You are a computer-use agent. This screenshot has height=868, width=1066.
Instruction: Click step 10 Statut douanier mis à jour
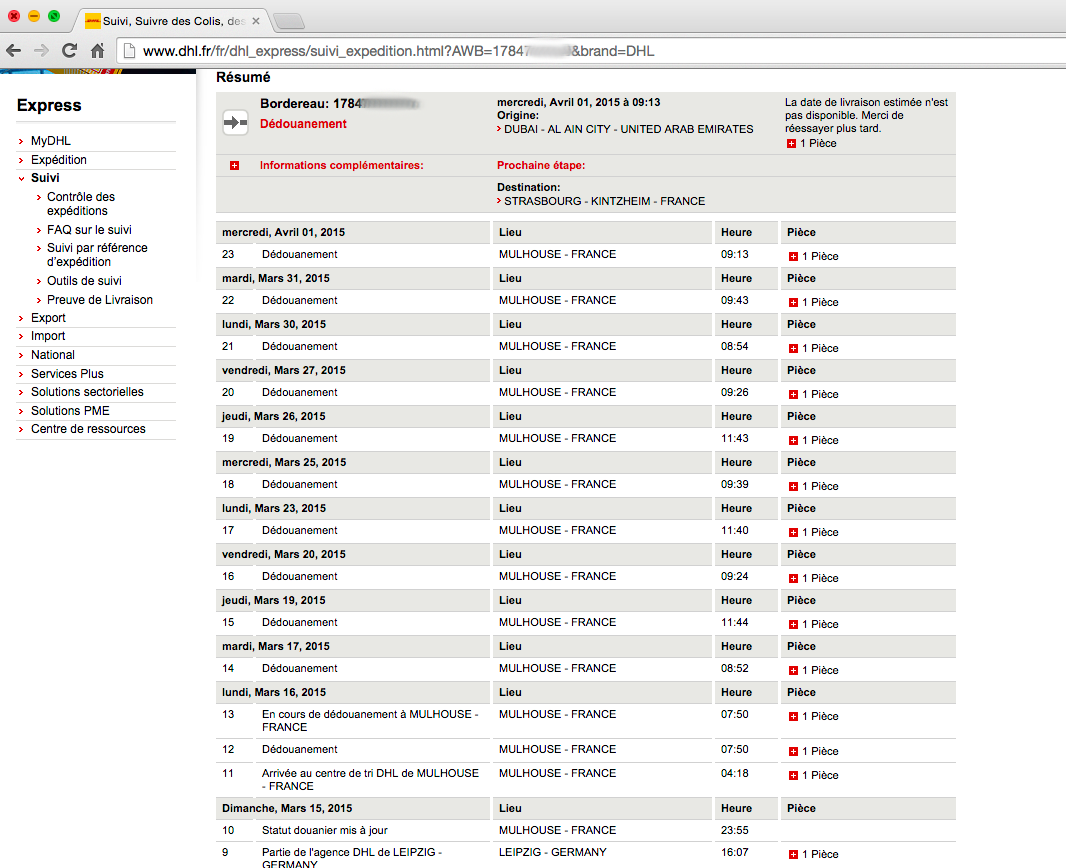coord(325,830)
